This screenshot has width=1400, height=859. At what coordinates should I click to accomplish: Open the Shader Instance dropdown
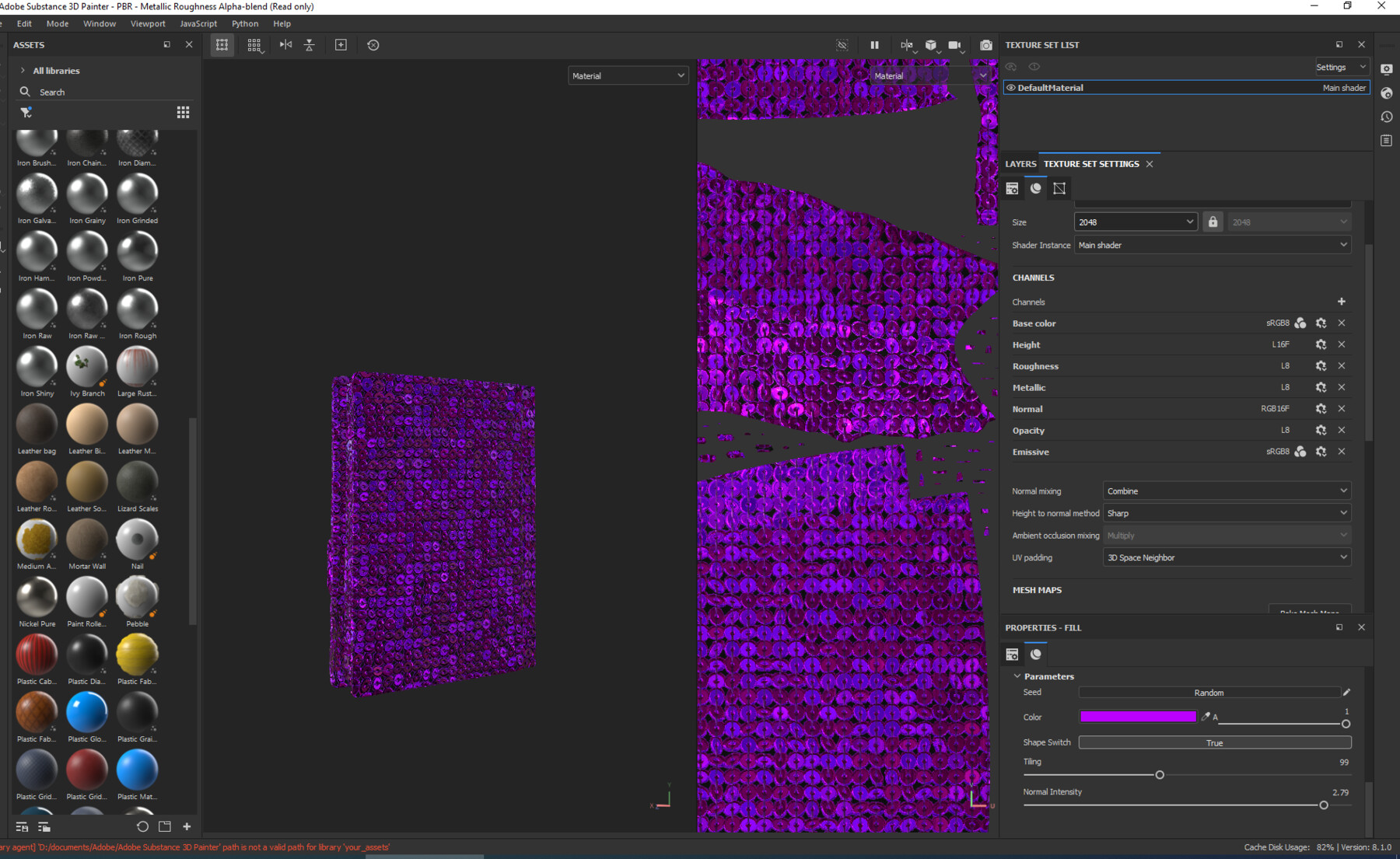click(x=1212, y=245)
